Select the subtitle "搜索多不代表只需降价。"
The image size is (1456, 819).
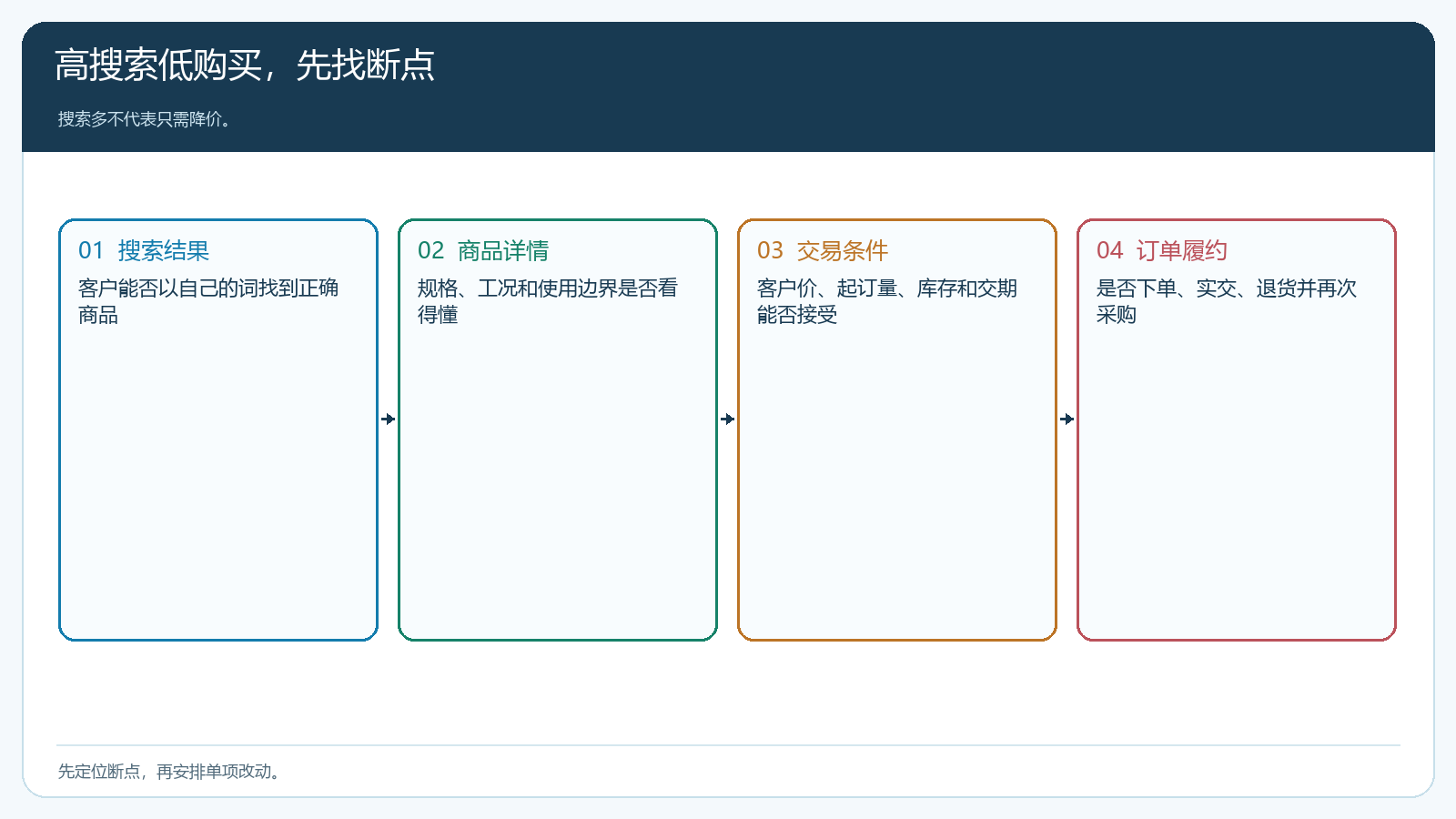click(144, 119)
